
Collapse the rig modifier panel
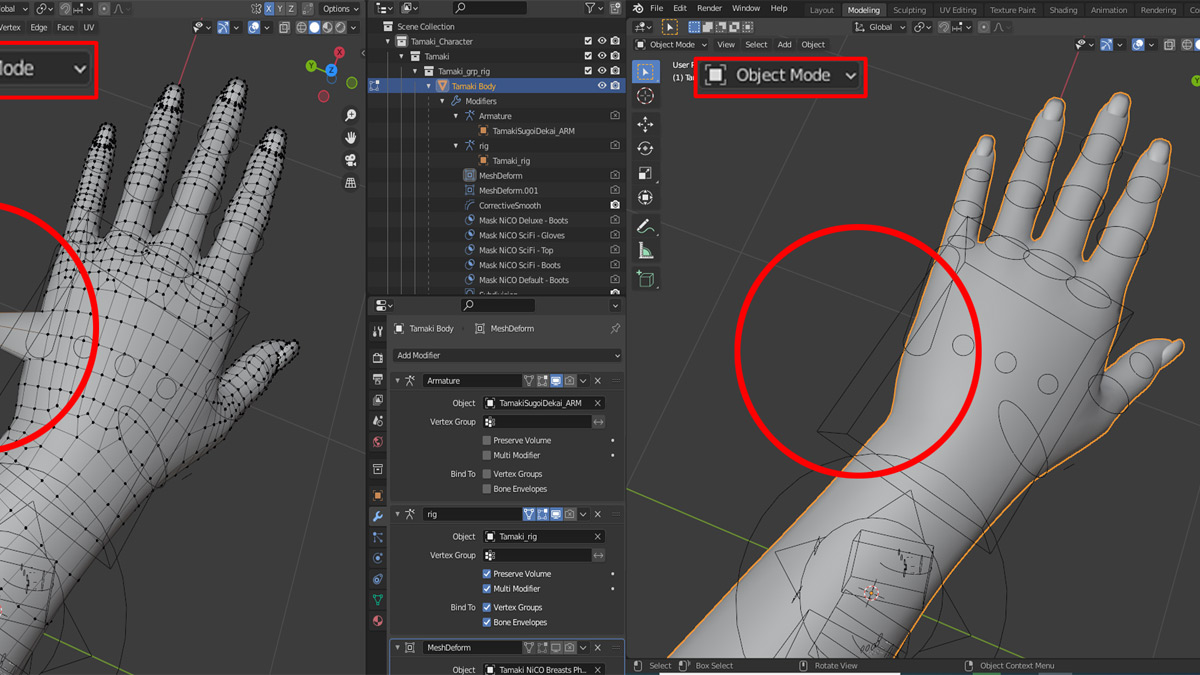[x=398, y=514]
